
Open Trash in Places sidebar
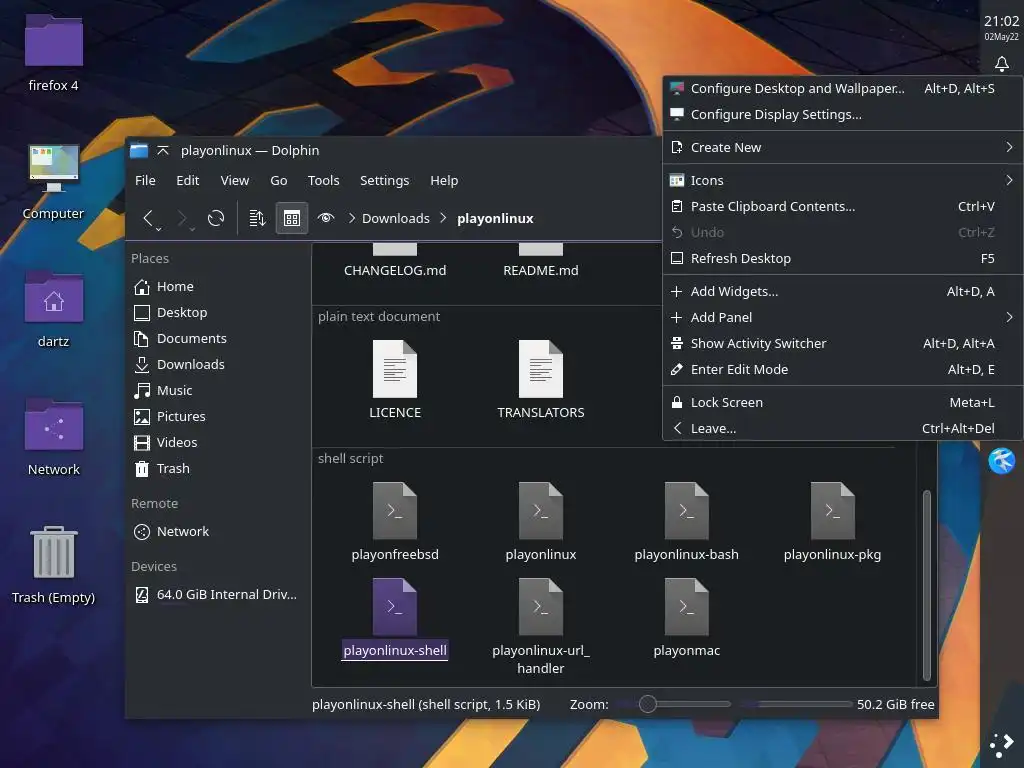click(x=218, y=469)
